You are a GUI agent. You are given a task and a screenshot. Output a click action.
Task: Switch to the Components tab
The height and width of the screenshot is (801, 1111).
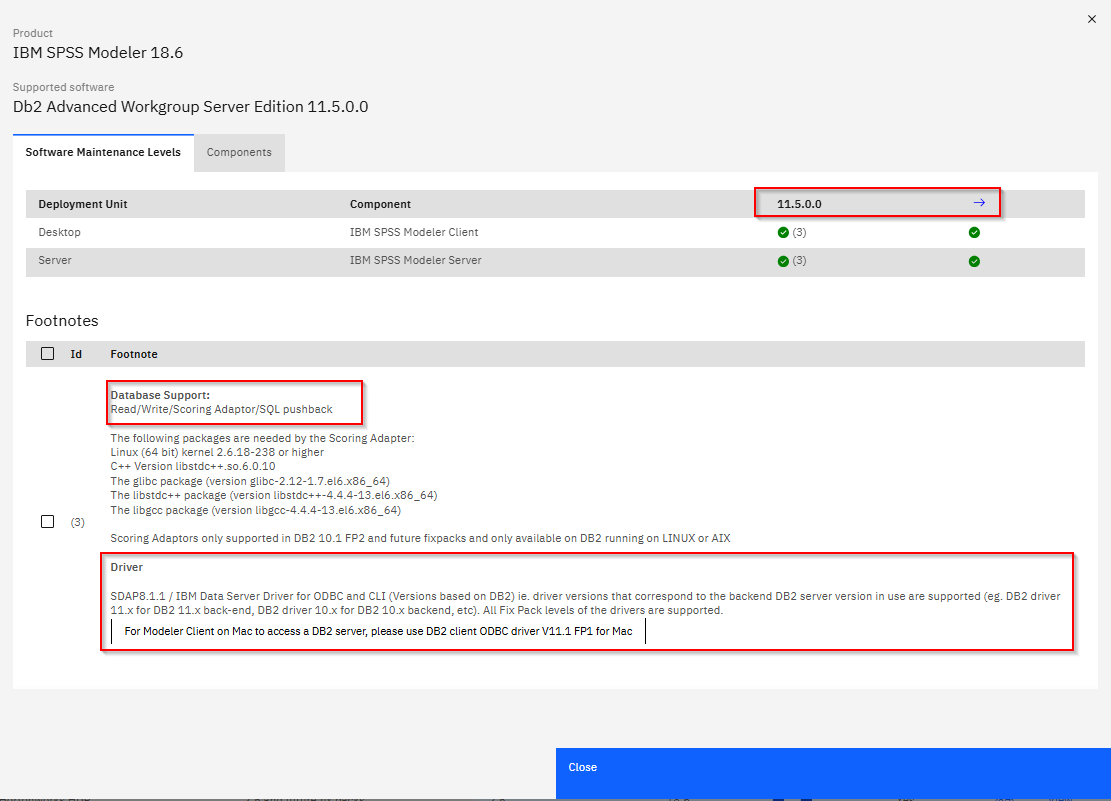(x=239, y=152)
